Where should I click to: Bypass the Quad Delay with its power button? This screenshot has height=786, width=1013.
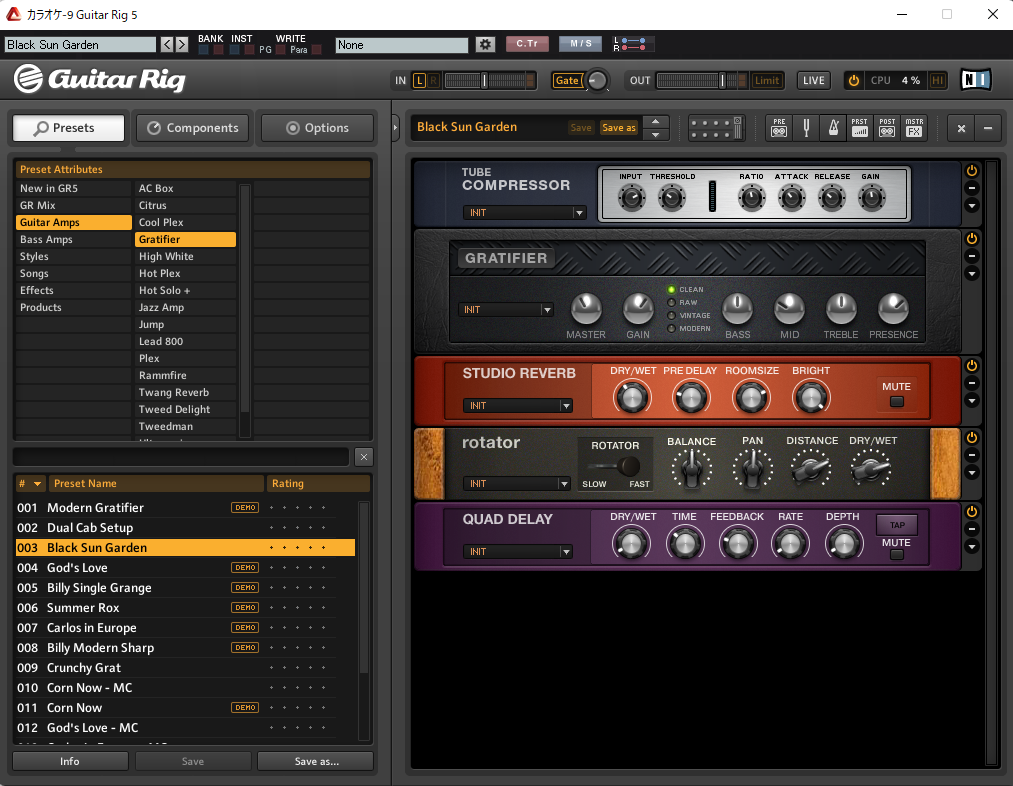[972, 512]
